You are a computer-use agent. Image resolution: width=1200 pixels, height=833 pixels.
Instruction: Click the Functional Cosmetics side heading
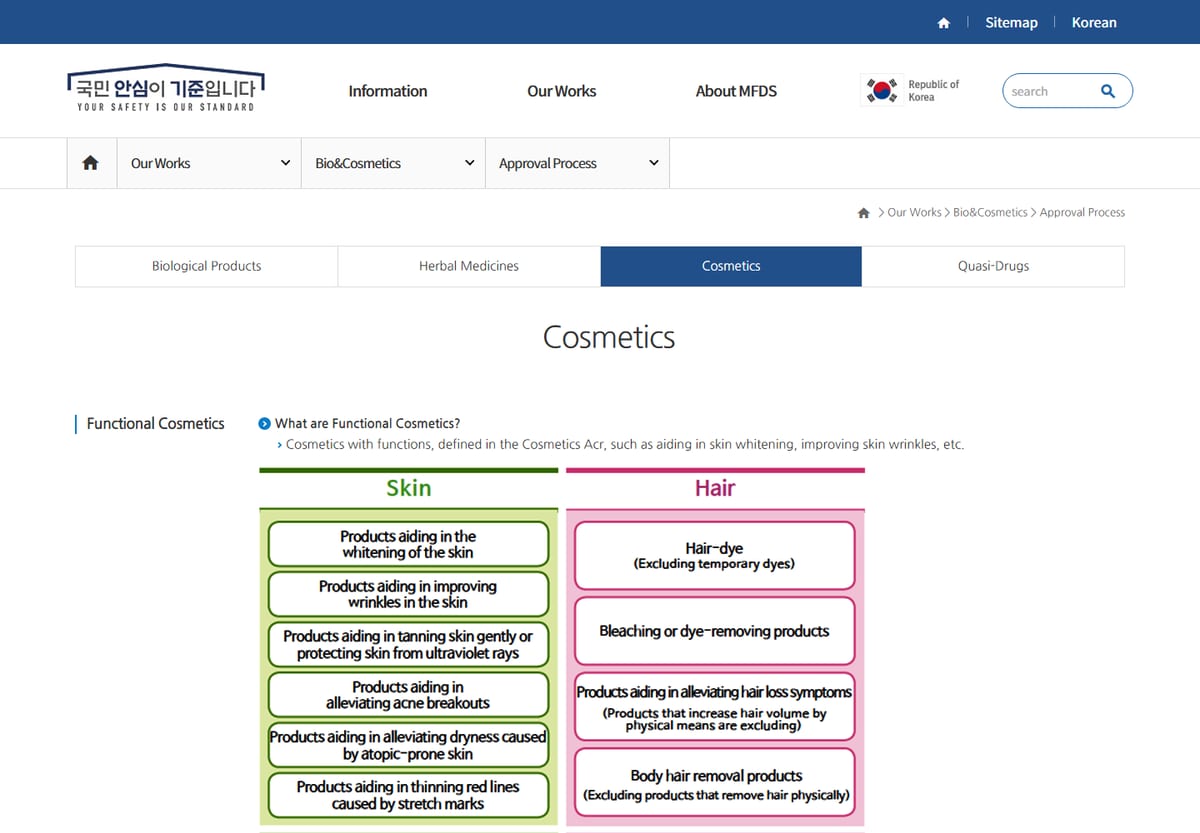pos(155,424)
